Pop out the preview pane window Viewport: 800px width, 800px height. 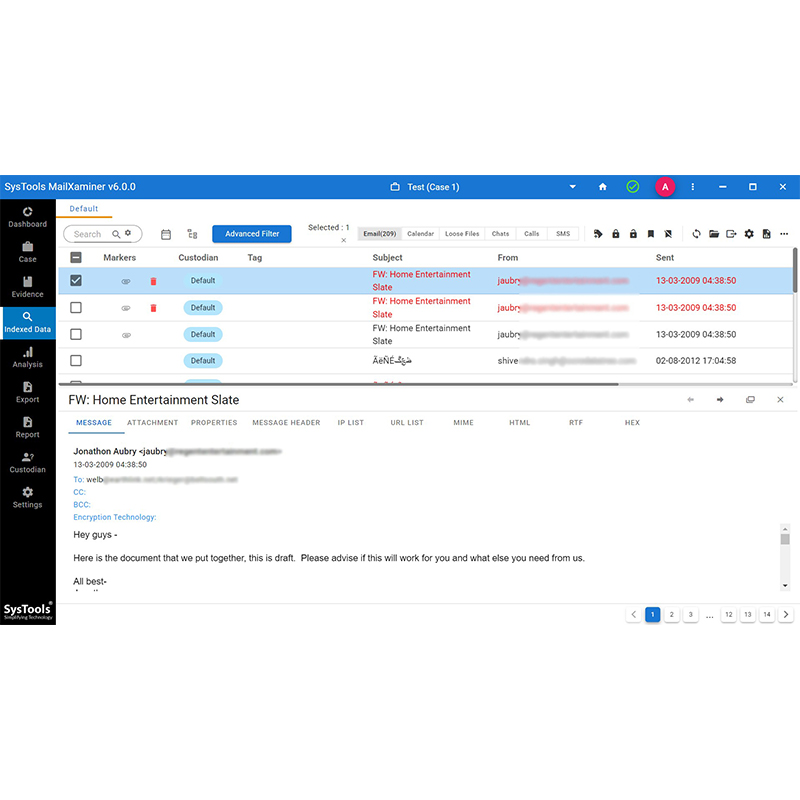pyautogui.click(x=750, y=399)
